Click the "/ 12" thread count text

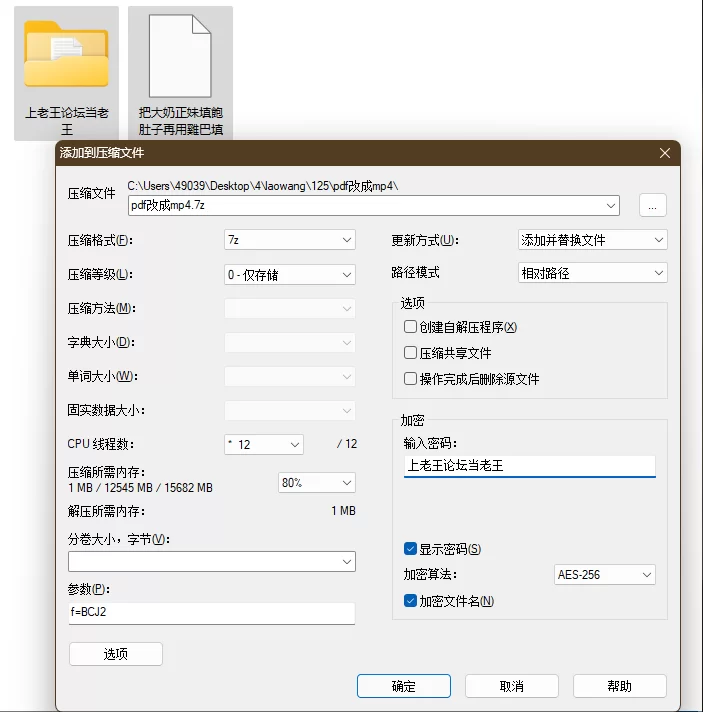coord(347,444)
